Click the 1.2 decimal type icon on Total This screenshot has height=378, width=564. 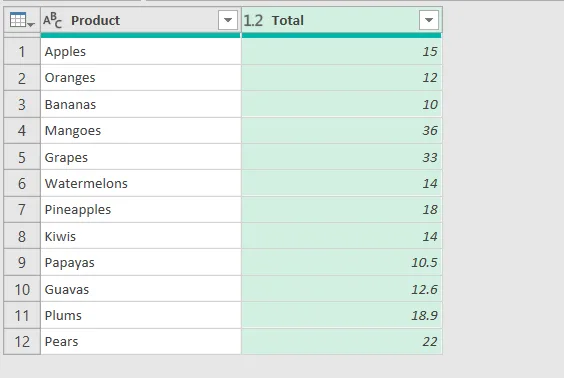point(253,21)
